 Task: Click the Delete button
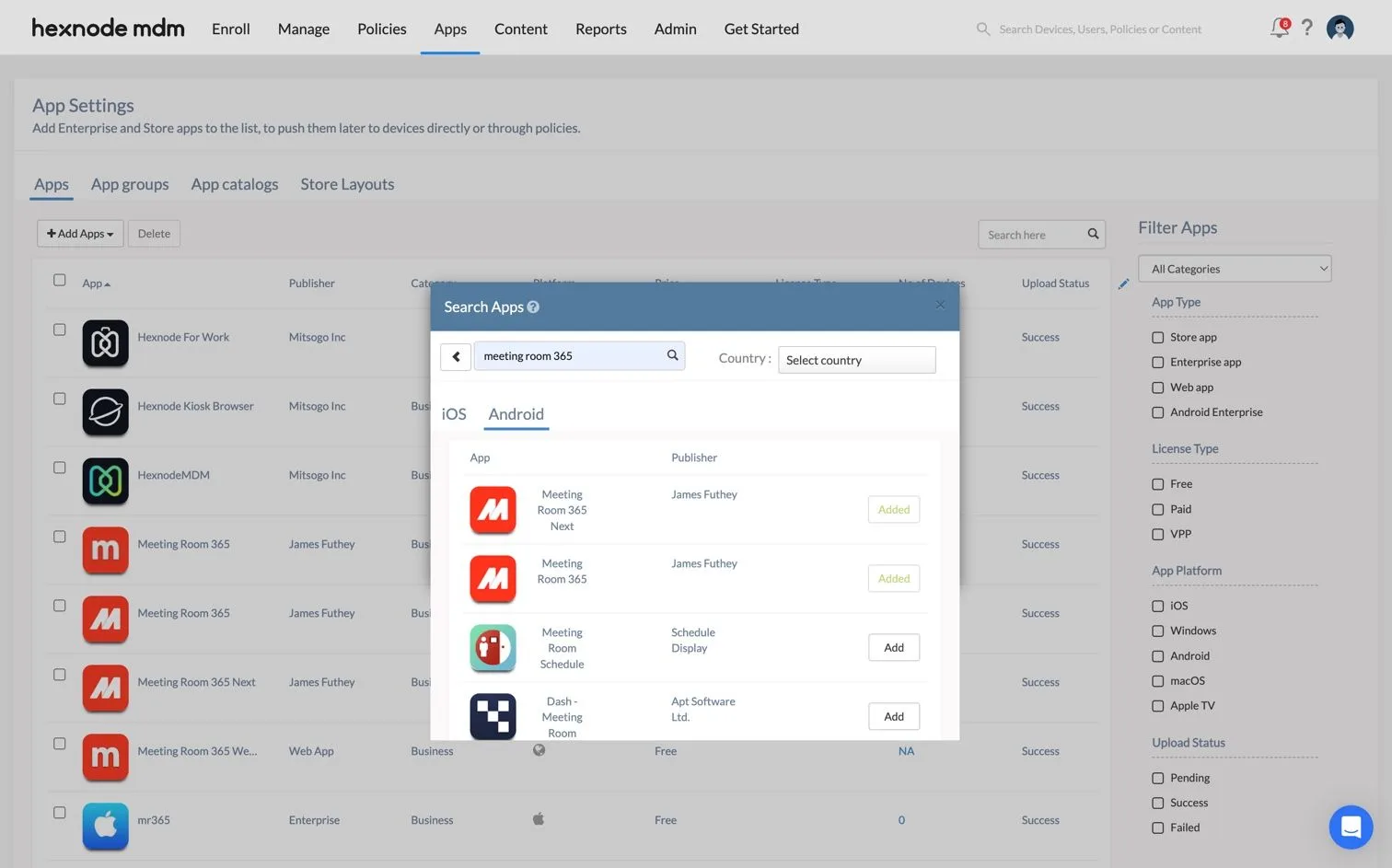coord(154,234)
